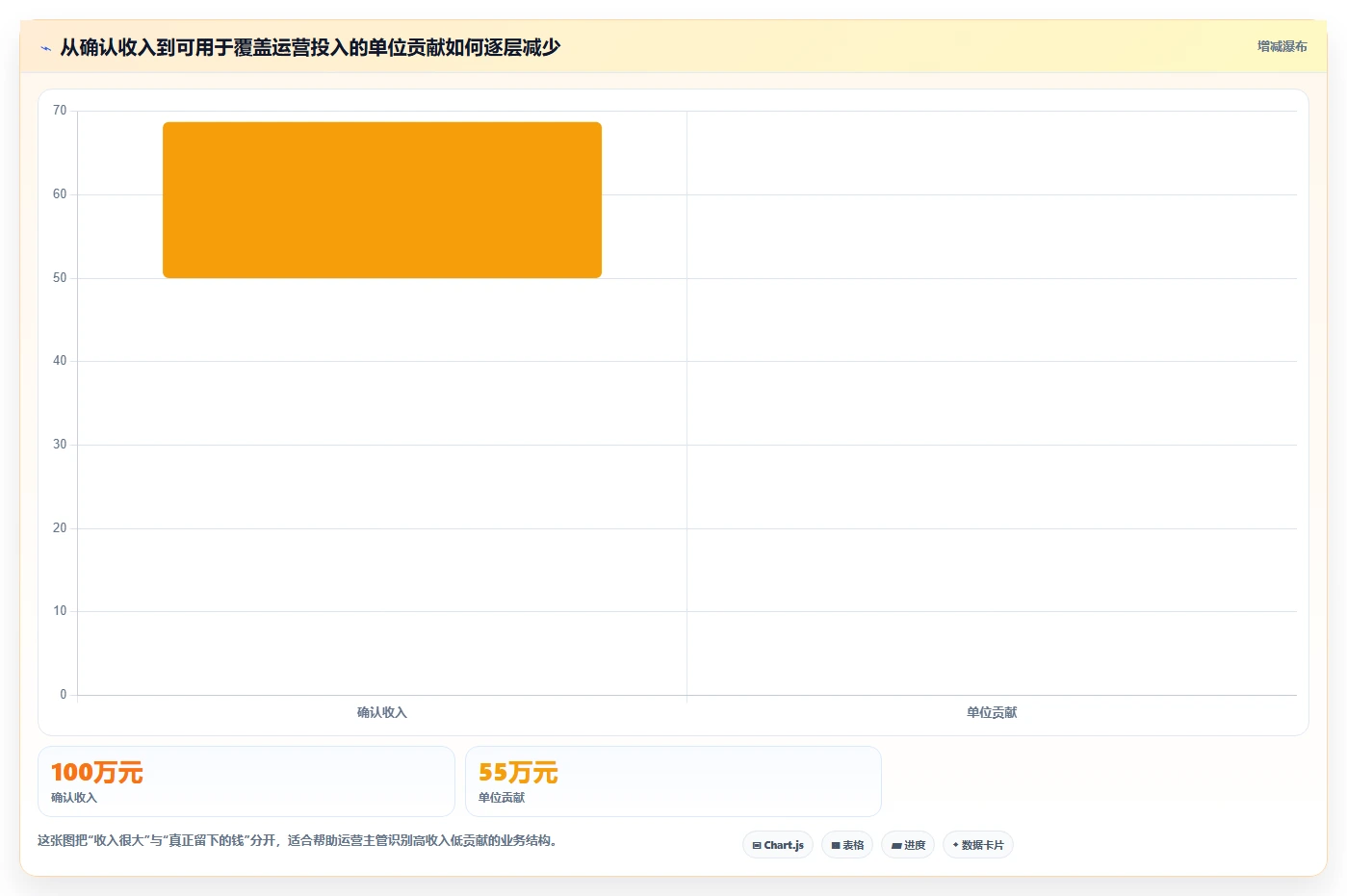
Task: Select the 进度 tag chip
Action: (x=908, y=845)
